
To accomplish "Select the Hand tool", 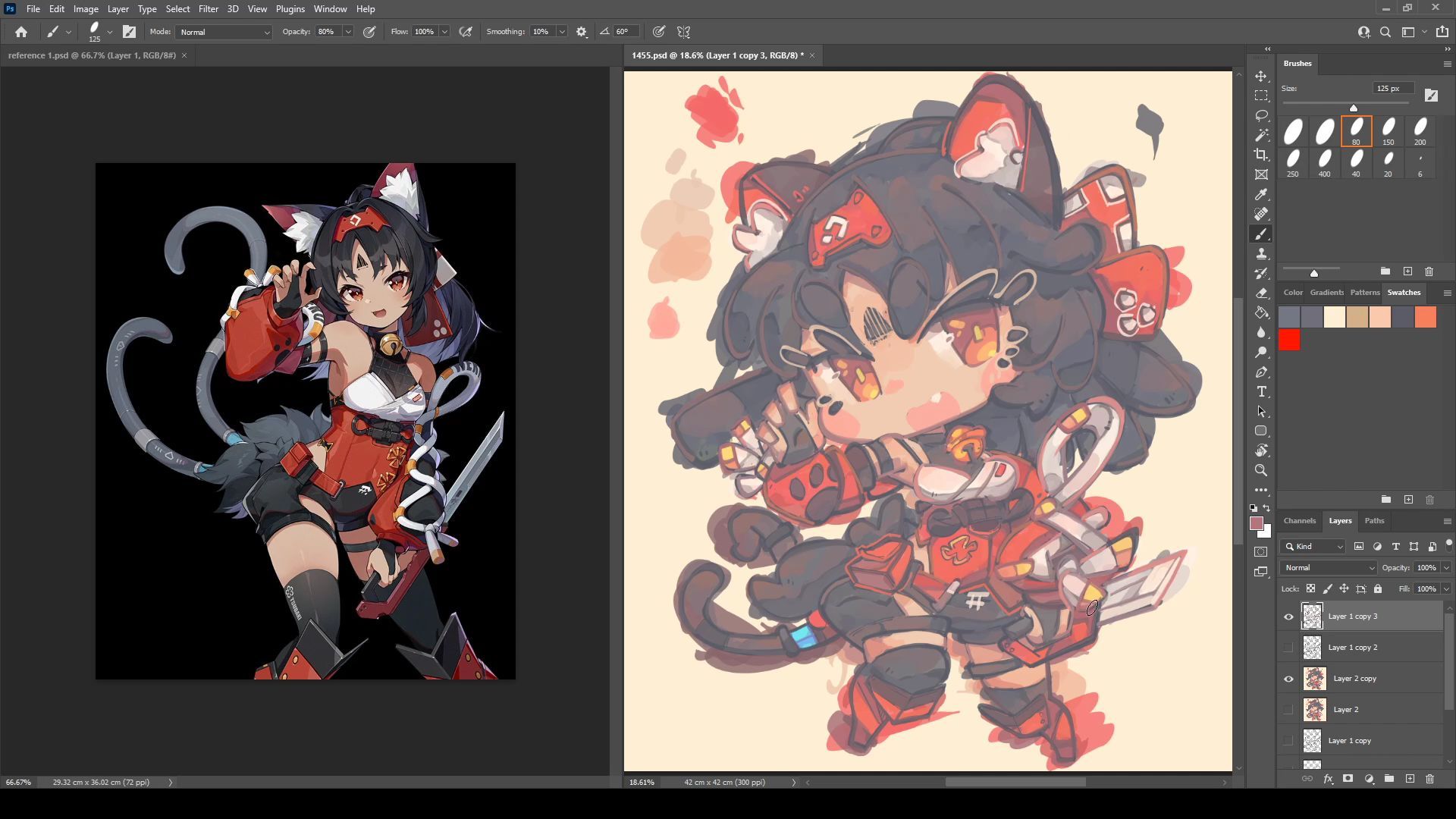I will [1261, 450].
